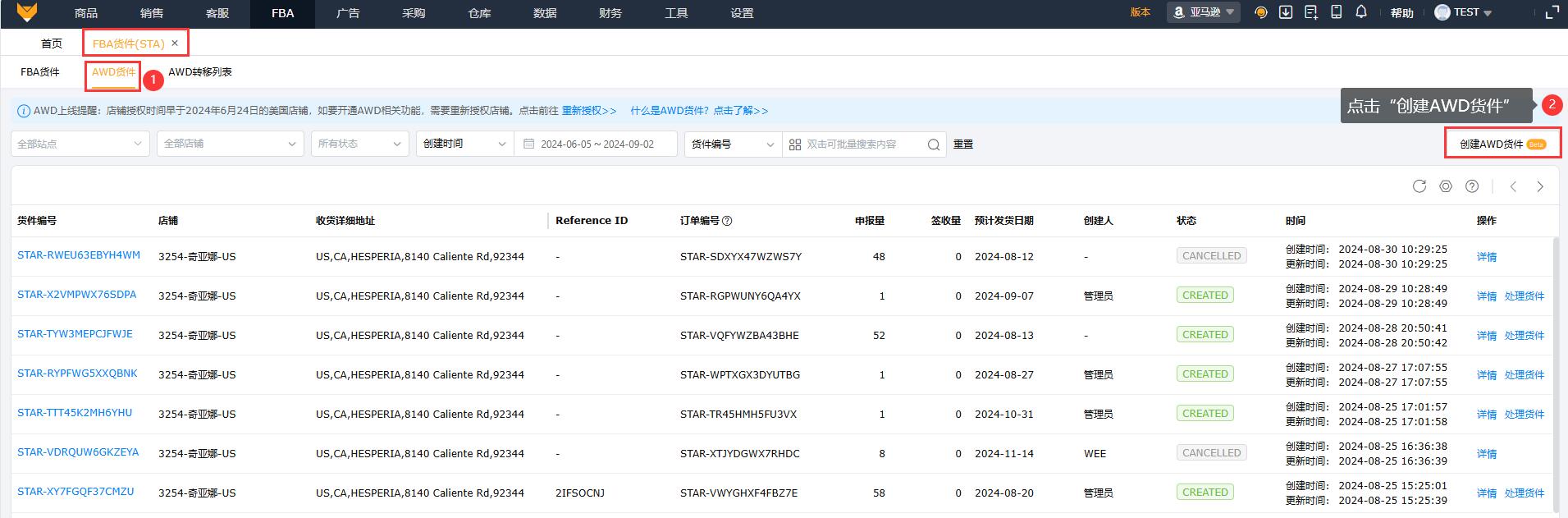Click the refresh list icon
Screen dimensions: 1568x518
pyautogui.click(x=1419, y=186)
